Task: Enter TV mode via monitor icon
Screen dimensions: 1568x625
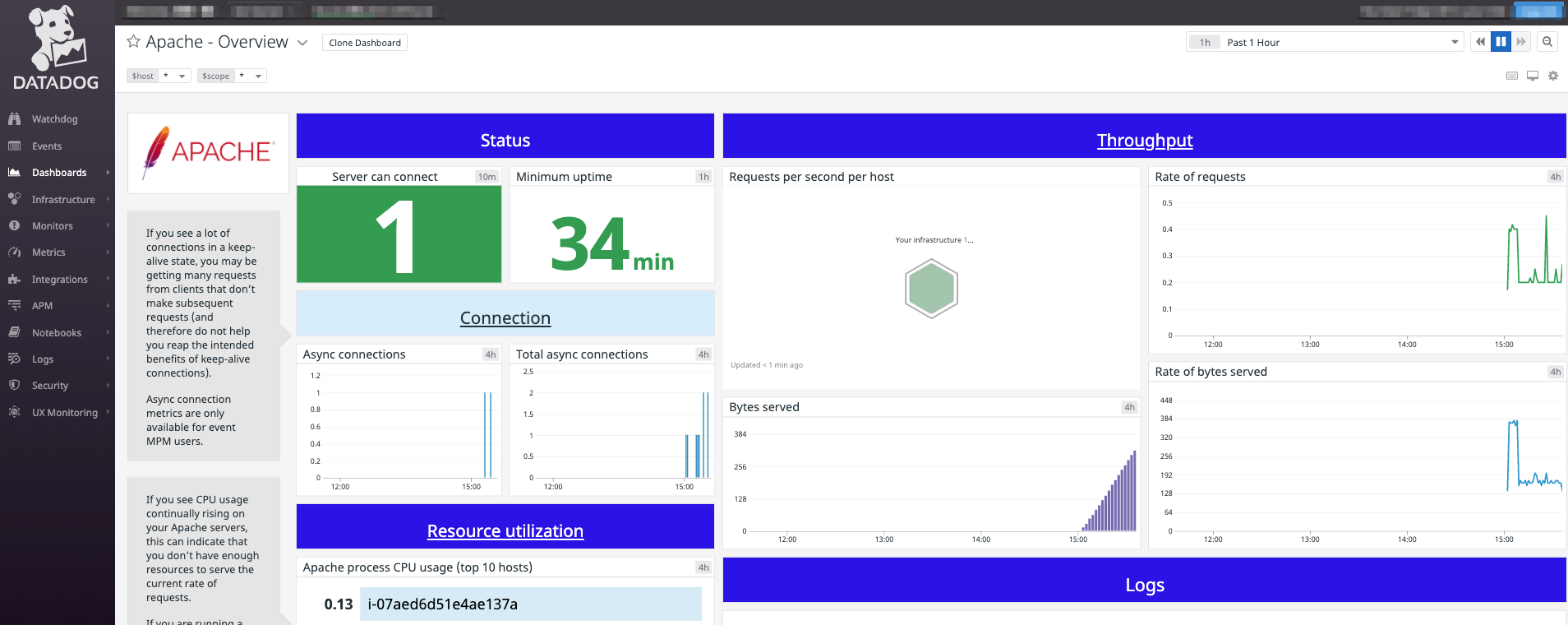Action: 1533,76
